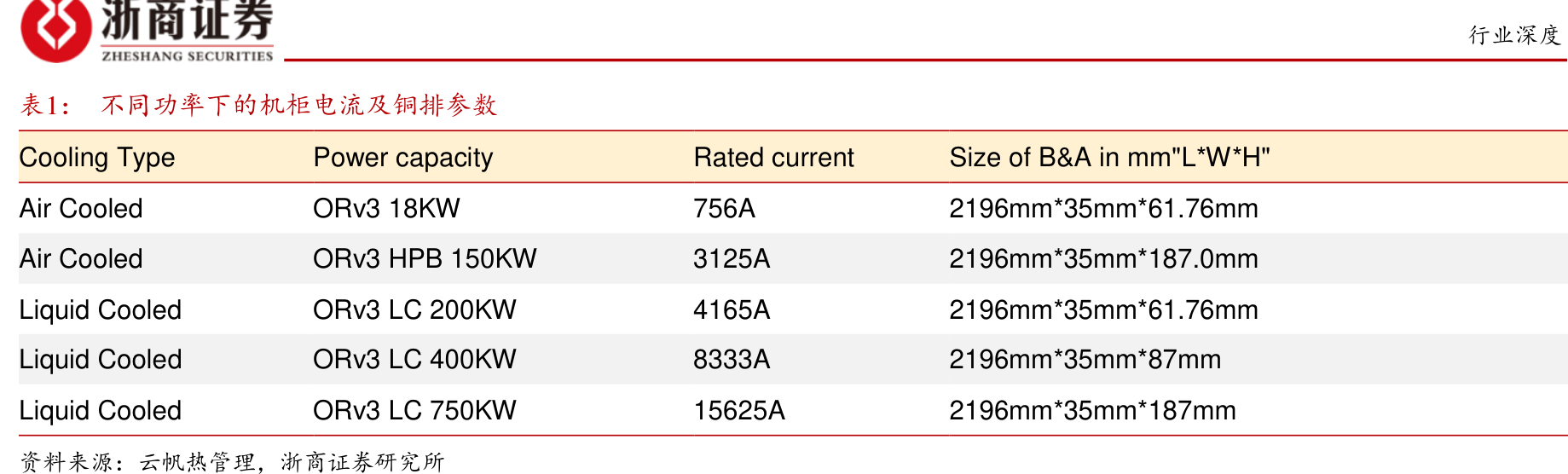The height and width of the screenshot is (474, 1568).
Task: Click the 8333A rated current value
Action: (x=732, y=359)
